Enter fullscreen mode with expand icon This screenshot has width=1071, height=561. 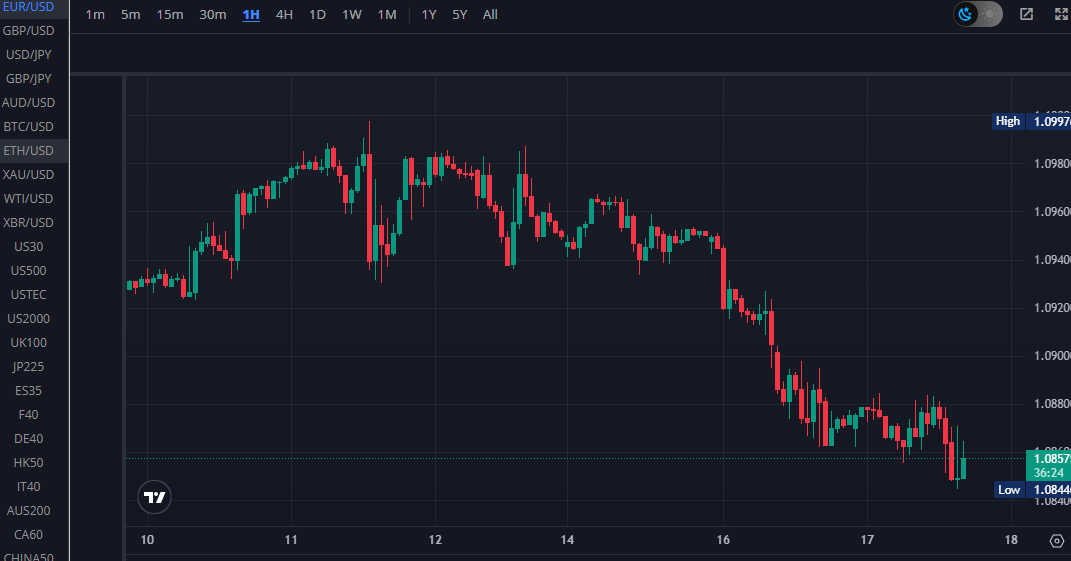pos(1062,14)
